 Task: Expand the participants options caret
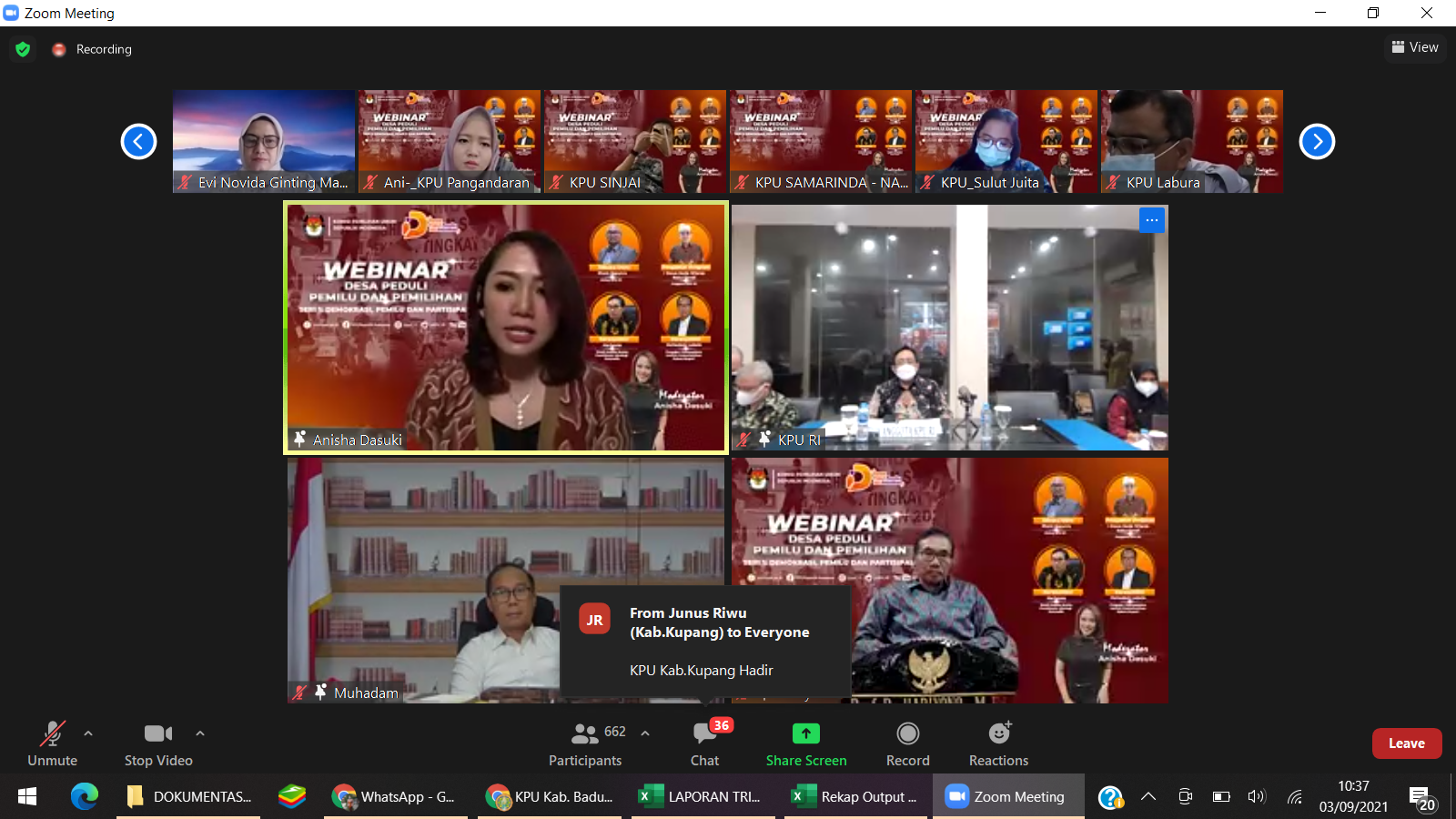(x=645, y=733)
